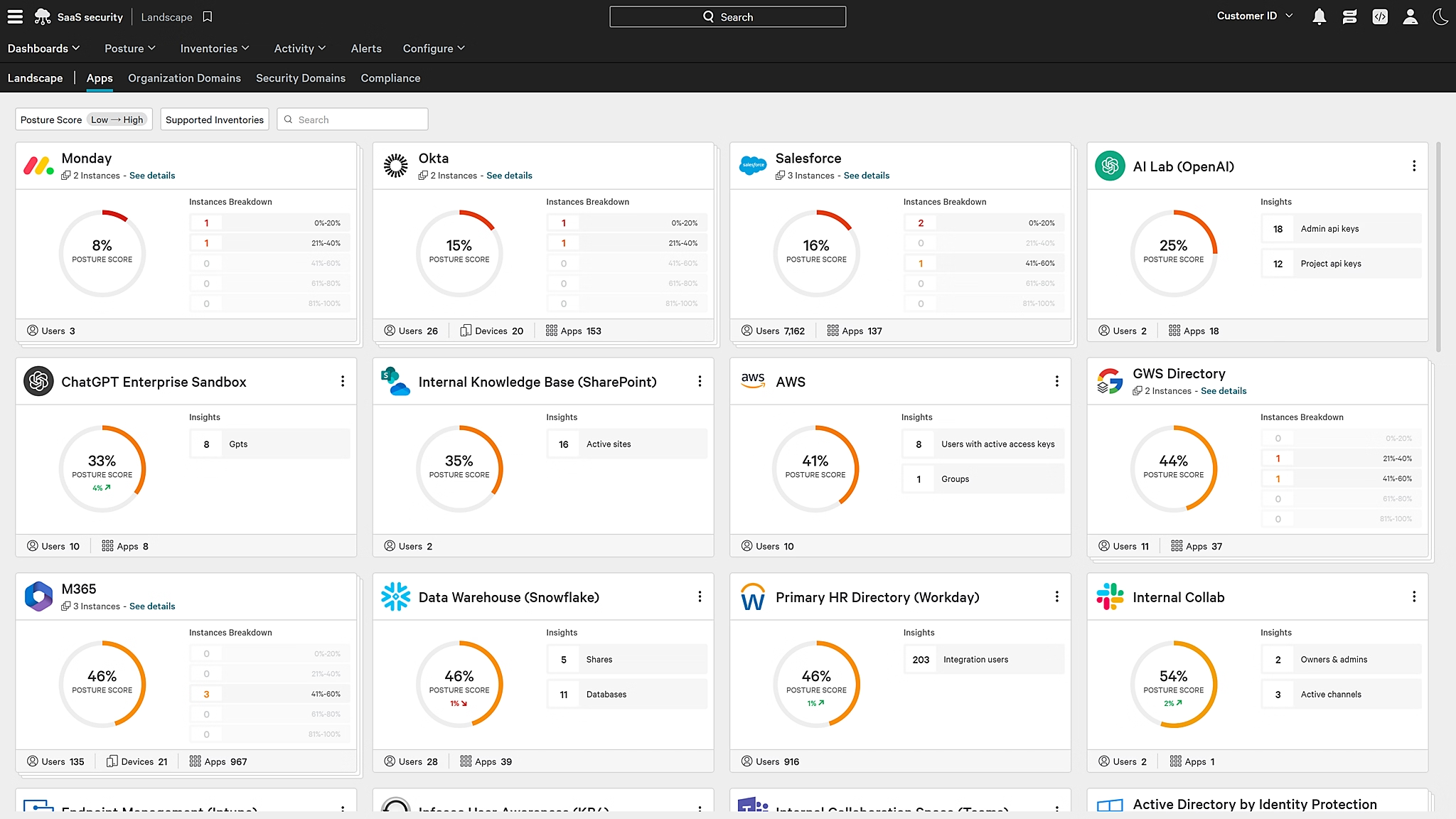Screen dimensions: 1456x819
Task: Open the user profile icon
Action: coord(1410,16)
